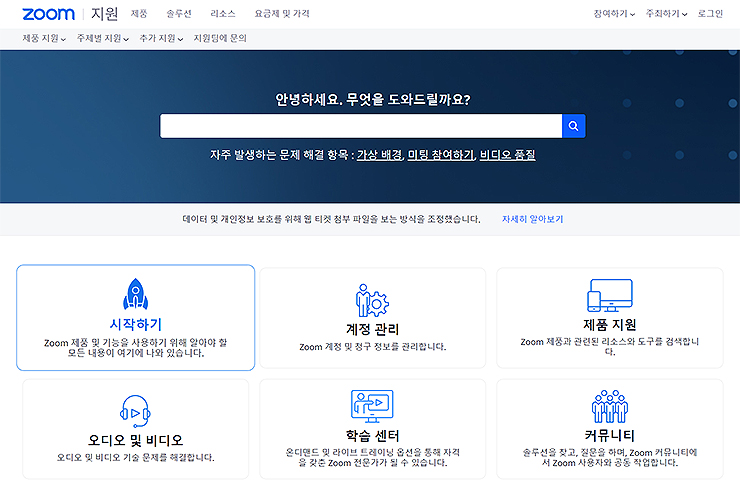Open the 학습 센터 card title
The height and width of the screenshot is (486, 740).
[372, 436]
